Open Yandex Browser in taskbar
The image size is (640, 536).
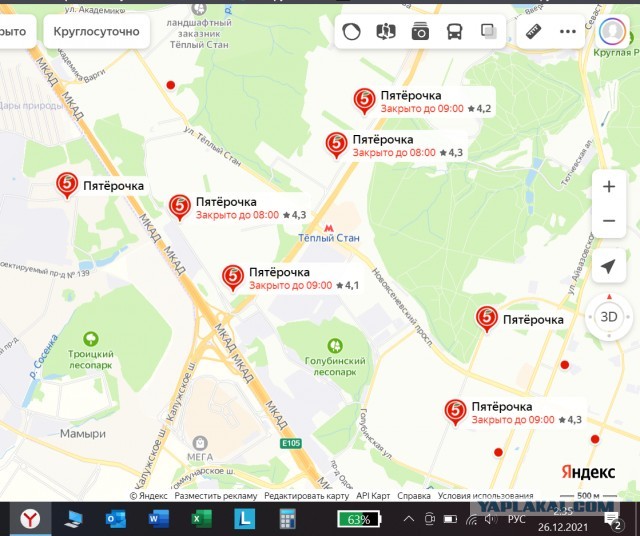[x=31, y=519]
